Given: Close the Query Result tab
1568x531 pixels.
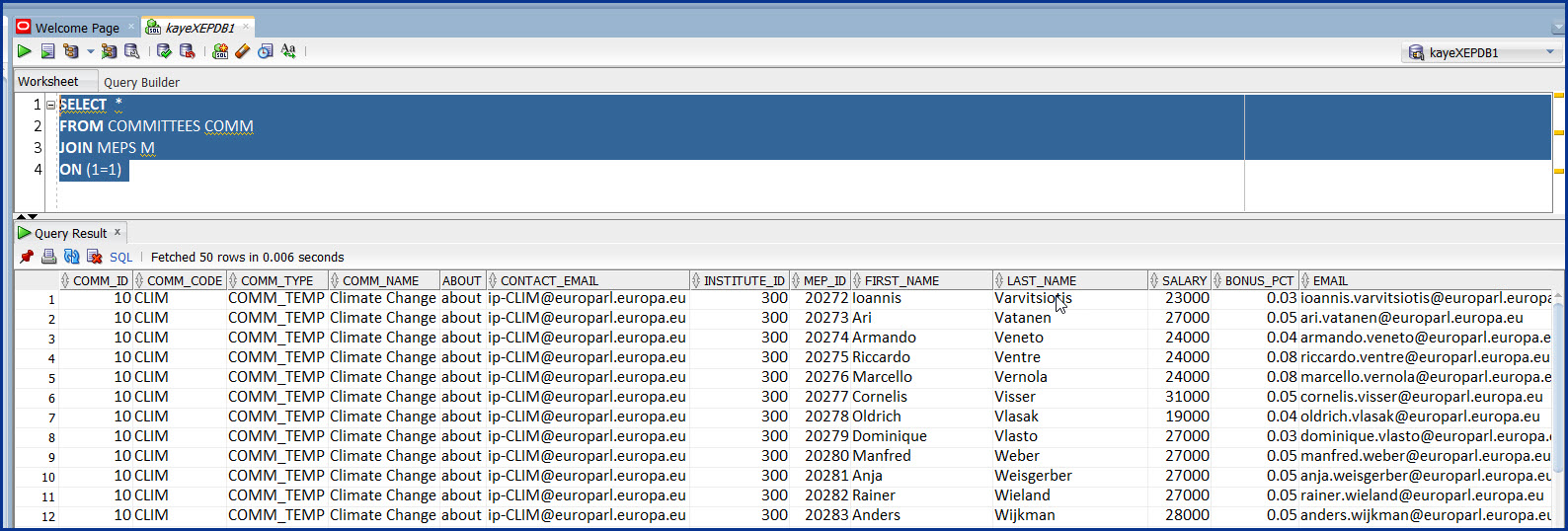Looking at the screenshot, I should [x=118, y=232].
